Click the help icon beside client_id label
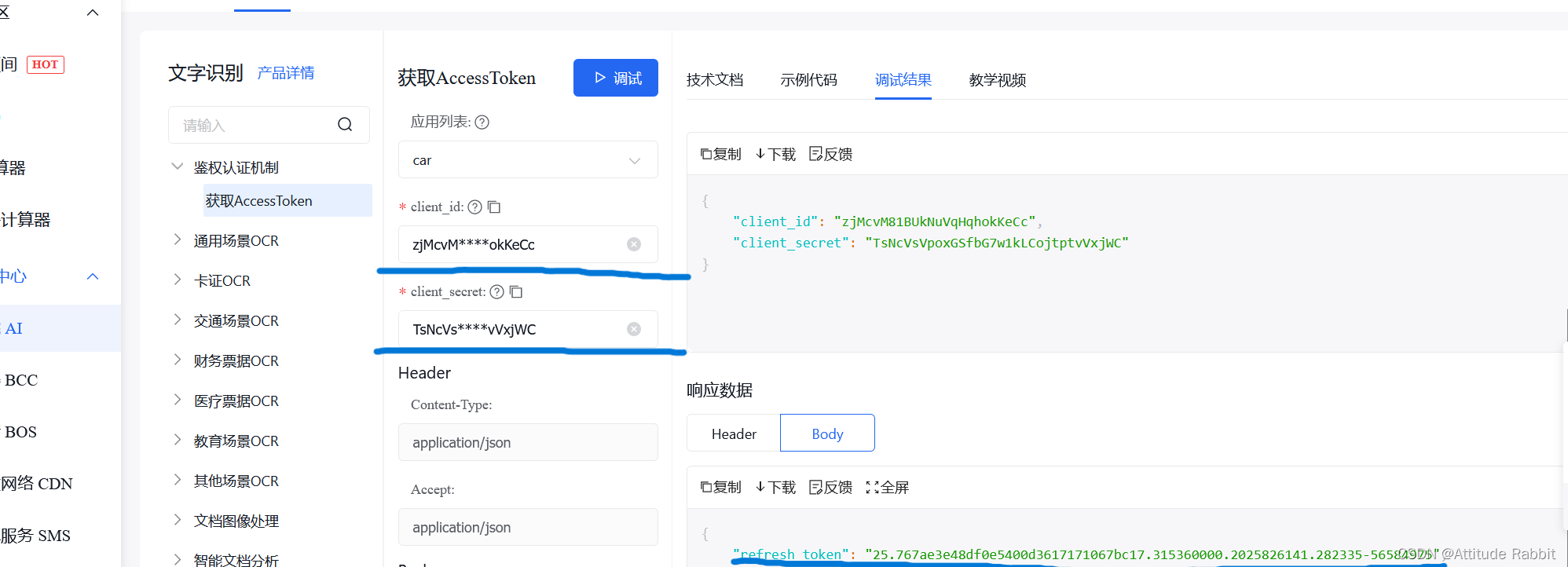Image resolution: width=1568 pixels, height=567 pixels. pos(475,207)
